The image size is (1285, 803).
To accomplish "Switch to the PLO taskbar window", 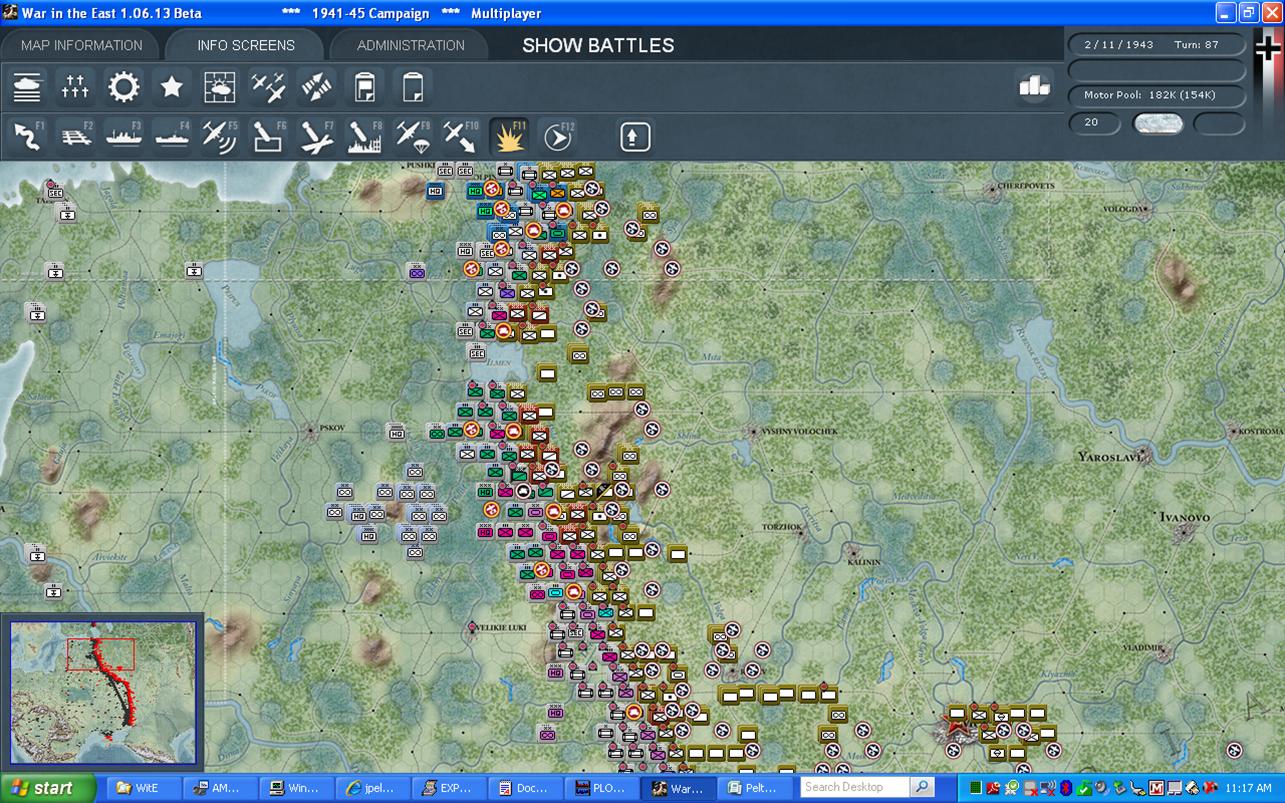I will tap(602, 788).
